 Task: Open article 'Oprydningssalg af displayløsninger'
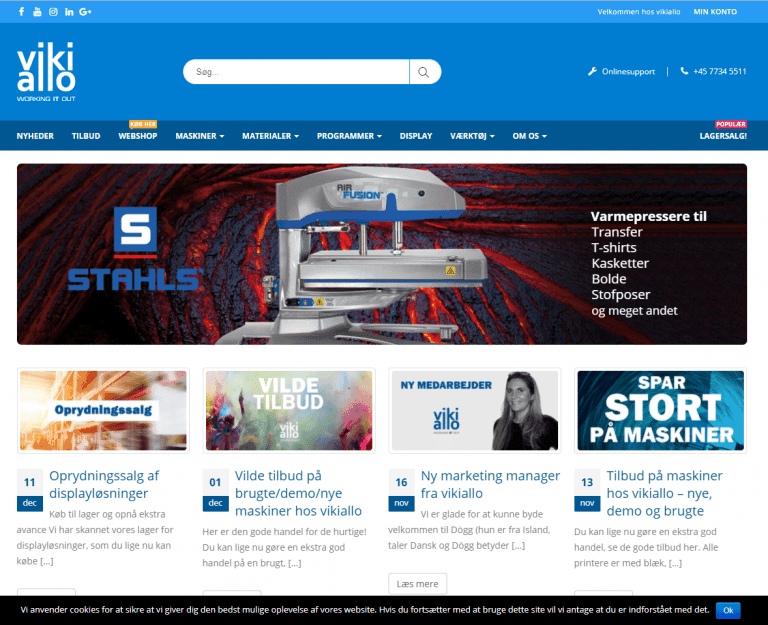click(x=104, y=484)
